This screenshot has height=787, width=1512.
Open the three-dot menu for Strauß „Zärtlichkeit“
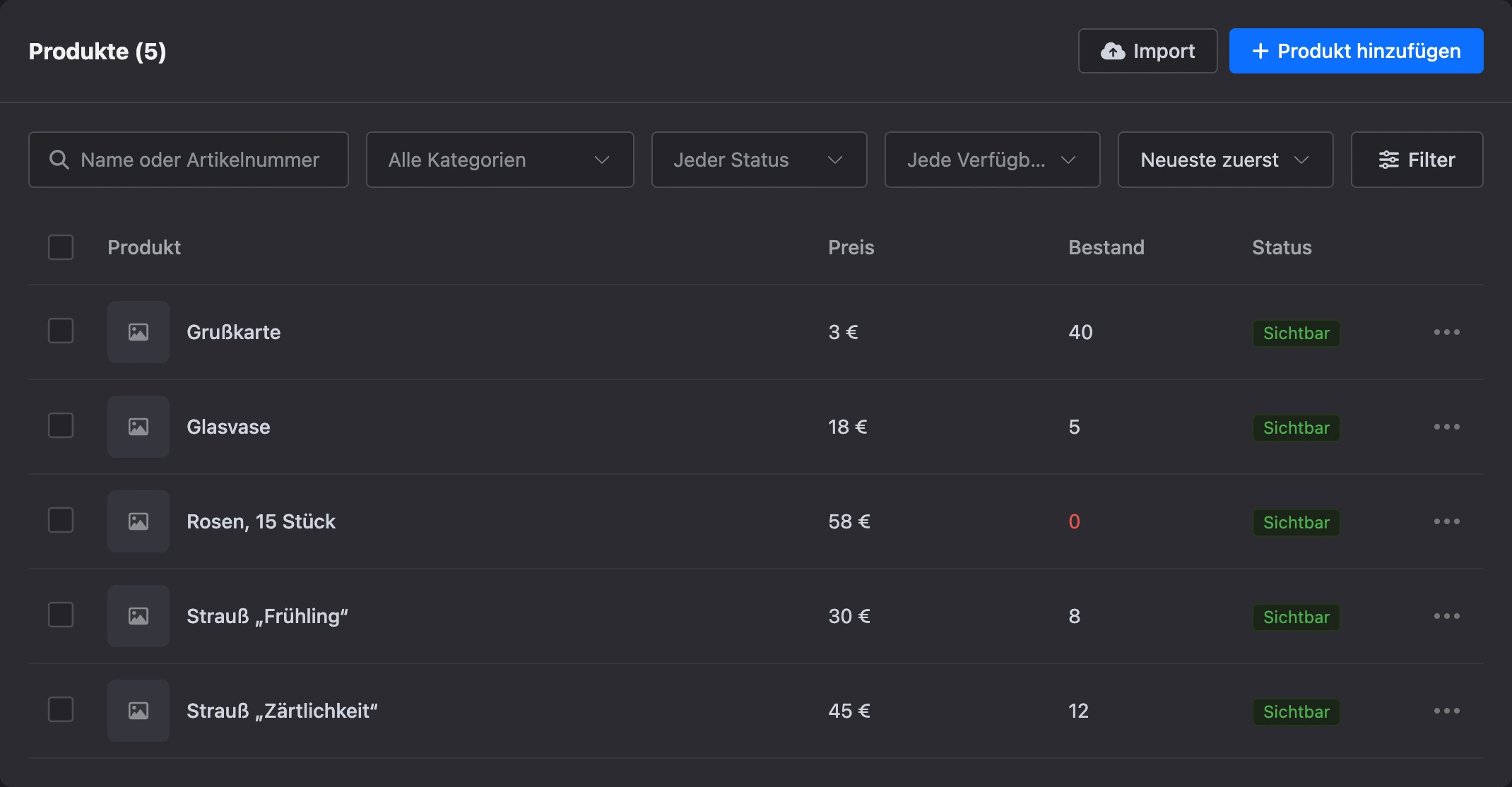click(1446, 711)
